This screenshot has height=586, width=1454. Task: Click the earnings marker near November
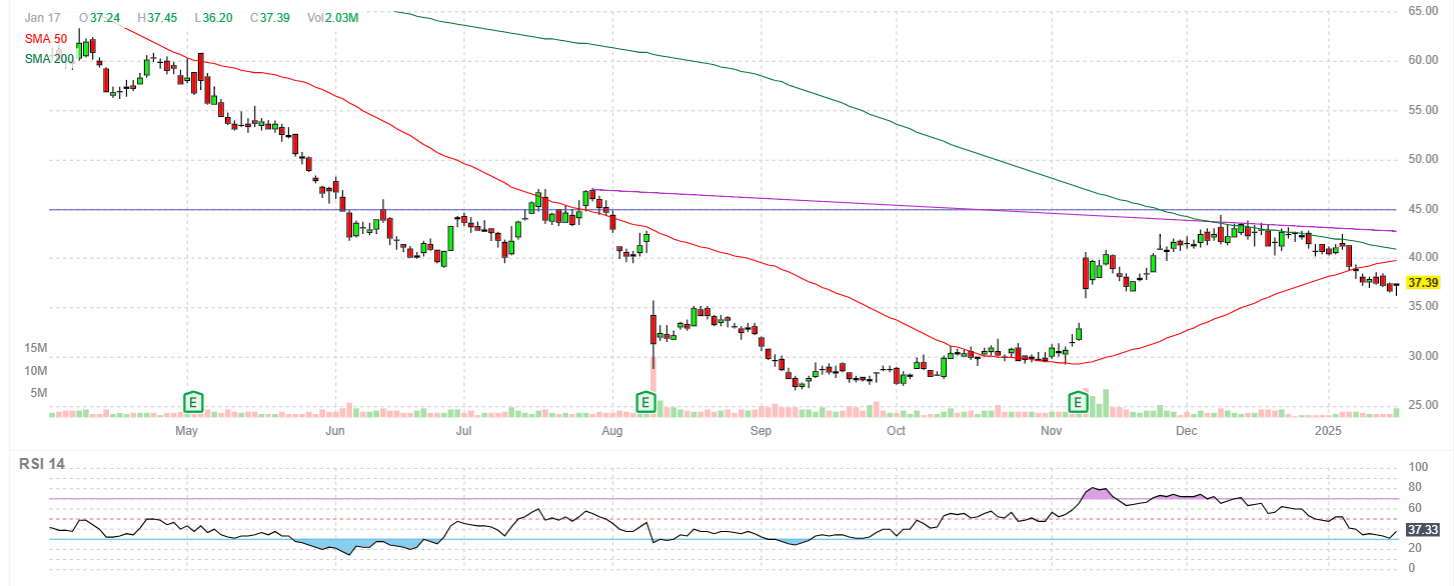click(x=1078, y=402)
